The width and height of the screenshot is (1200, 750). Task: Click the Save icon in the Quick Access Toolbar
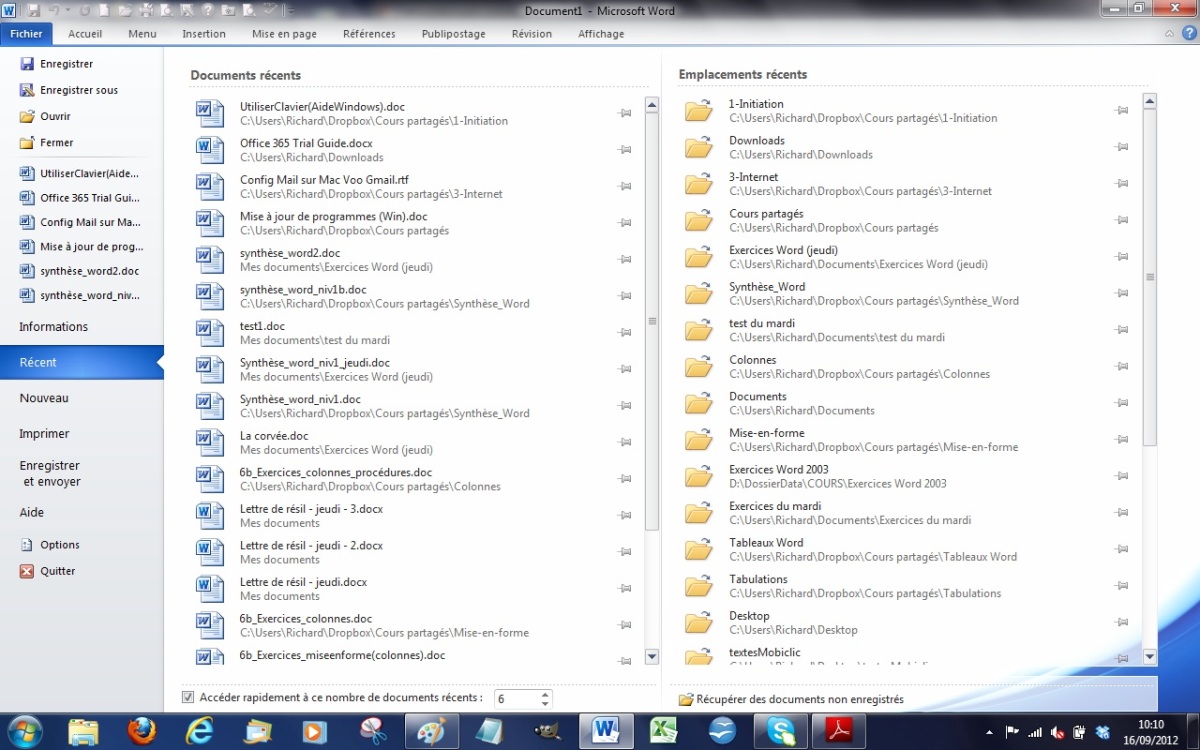[34, 10]
